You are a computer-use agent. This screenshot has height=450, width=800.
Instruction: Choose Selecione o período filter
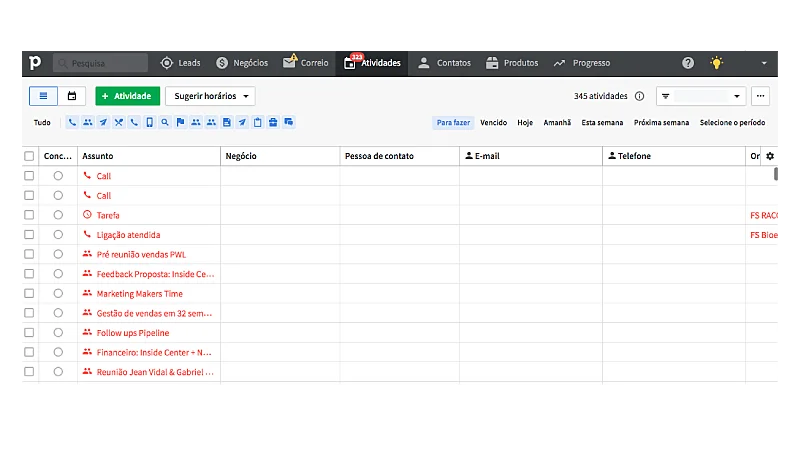point(732,122)
